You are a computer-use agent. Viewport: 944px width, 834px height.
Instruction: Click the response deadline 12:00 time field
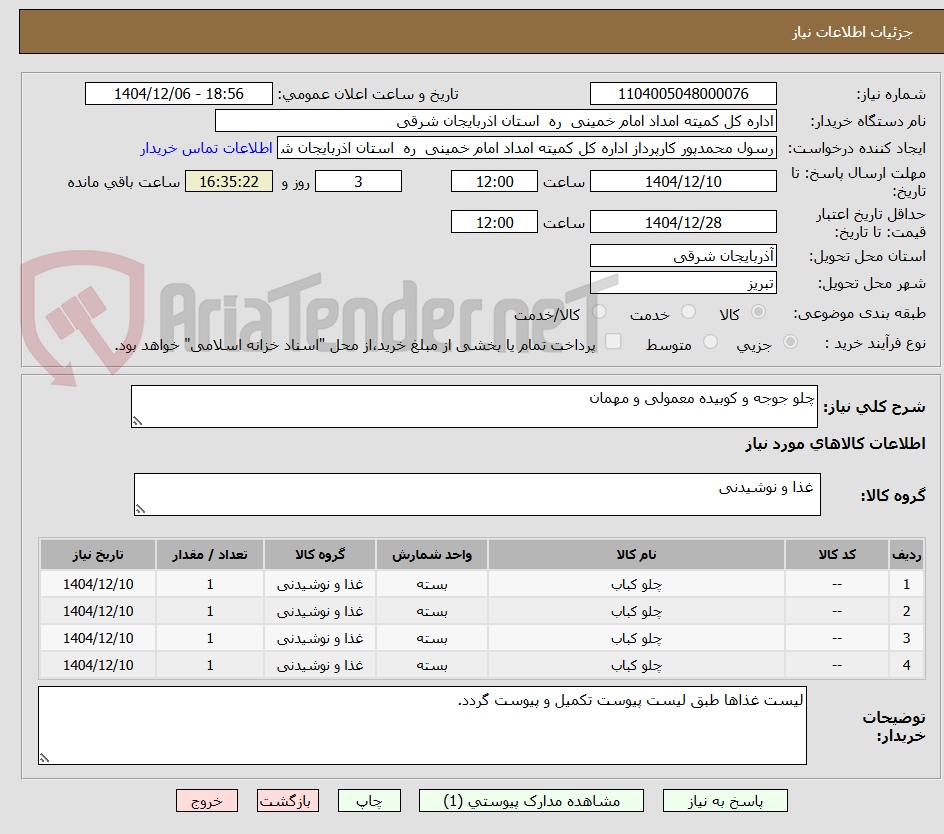click(x=494, y=181)
